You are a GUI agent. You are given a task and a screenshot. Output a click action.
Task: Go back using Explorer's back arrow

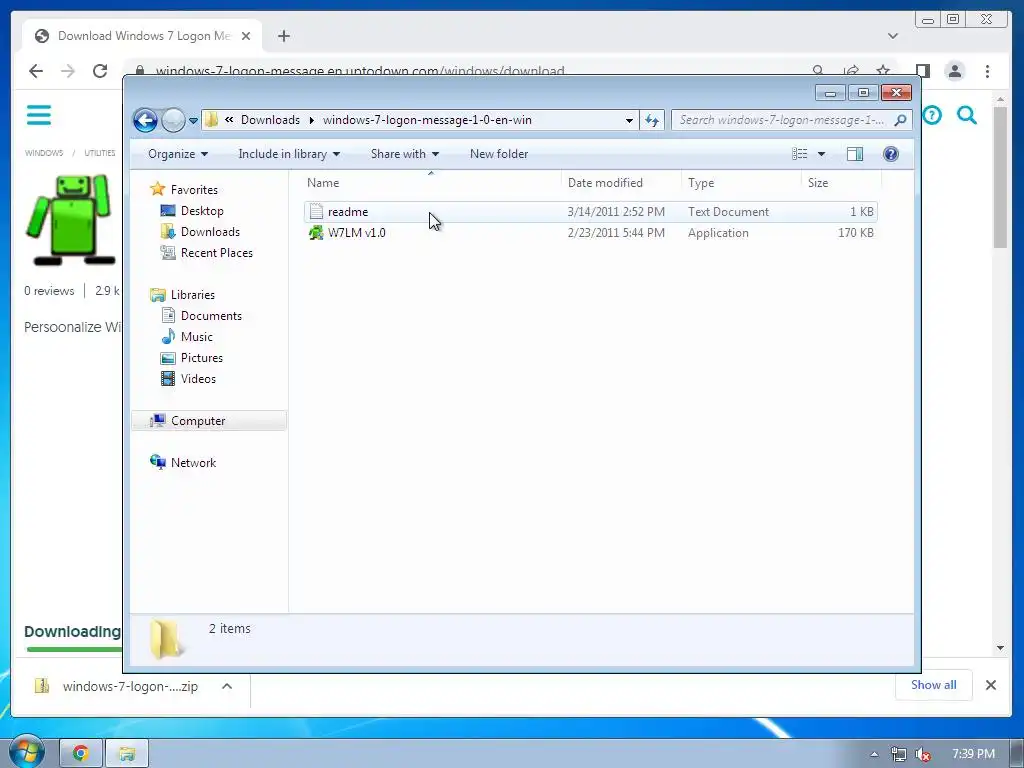(145, 120)
